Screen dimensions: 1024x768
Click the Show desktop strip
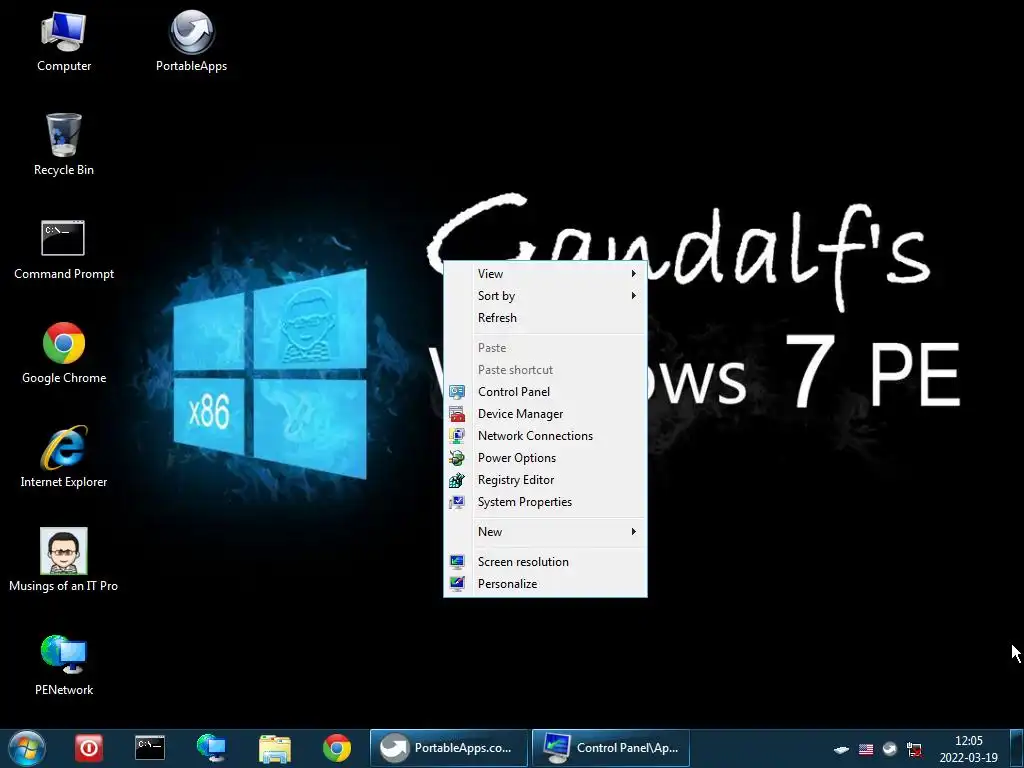(1016, 748)
